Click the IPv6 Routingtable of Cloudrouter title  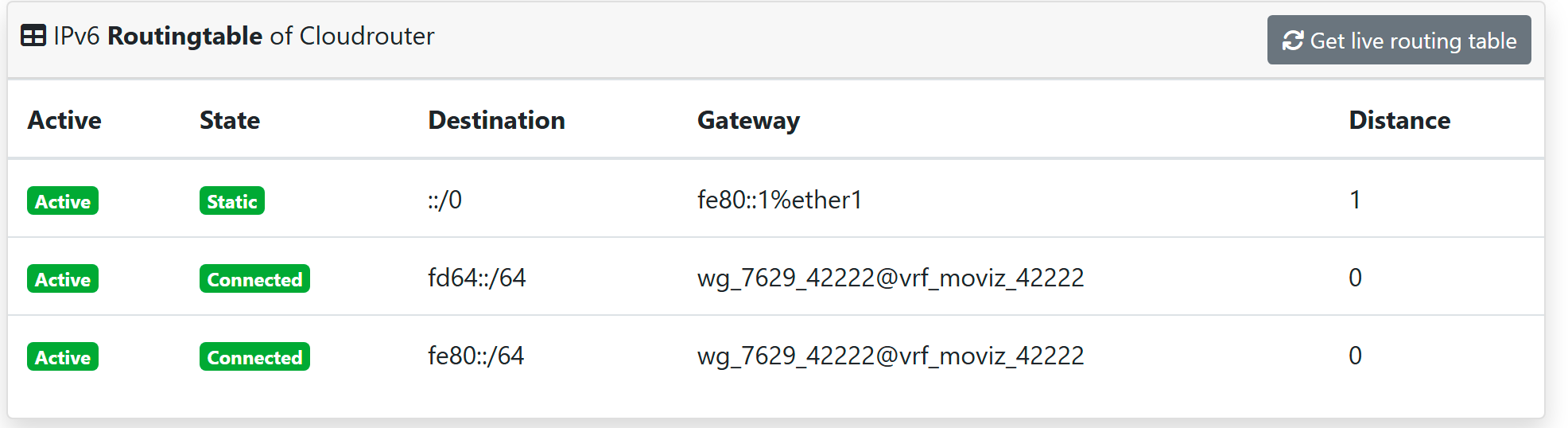(x=243, y=37)
